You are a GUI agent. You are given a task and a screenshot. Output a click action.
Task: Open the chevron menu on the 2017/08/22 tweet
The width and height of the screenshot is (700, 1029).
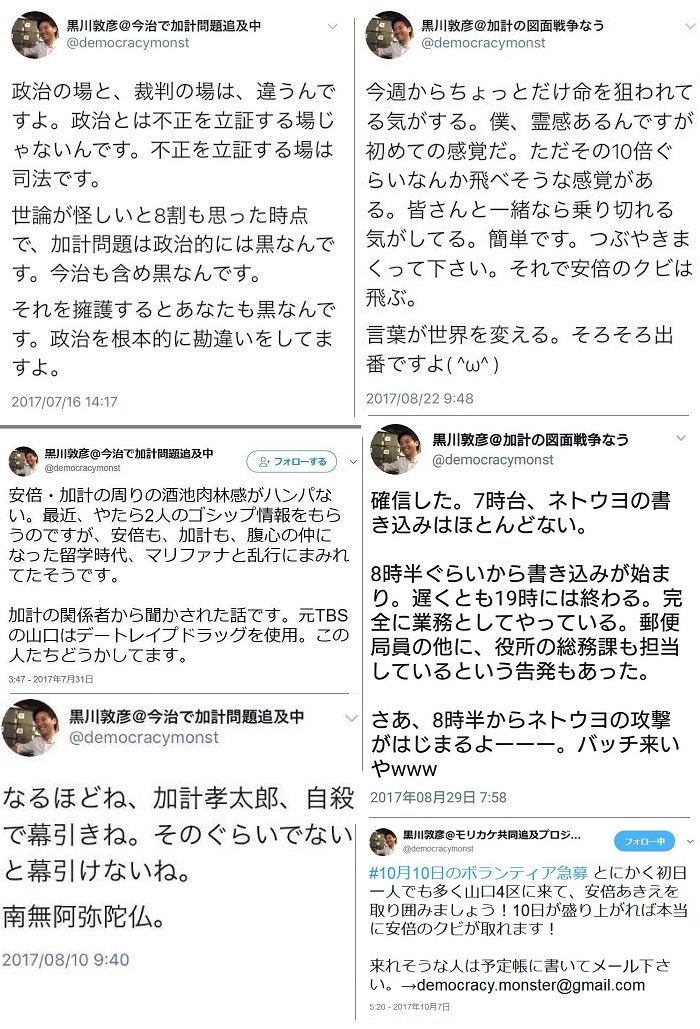click(x=690, y=27)
